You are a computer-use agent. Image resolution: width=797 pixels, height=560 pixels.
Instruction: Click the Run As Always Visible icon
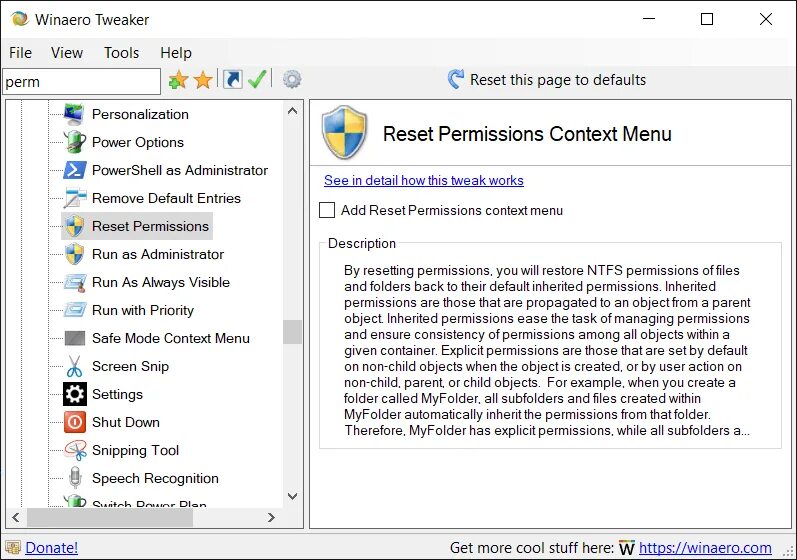point(75,283)
